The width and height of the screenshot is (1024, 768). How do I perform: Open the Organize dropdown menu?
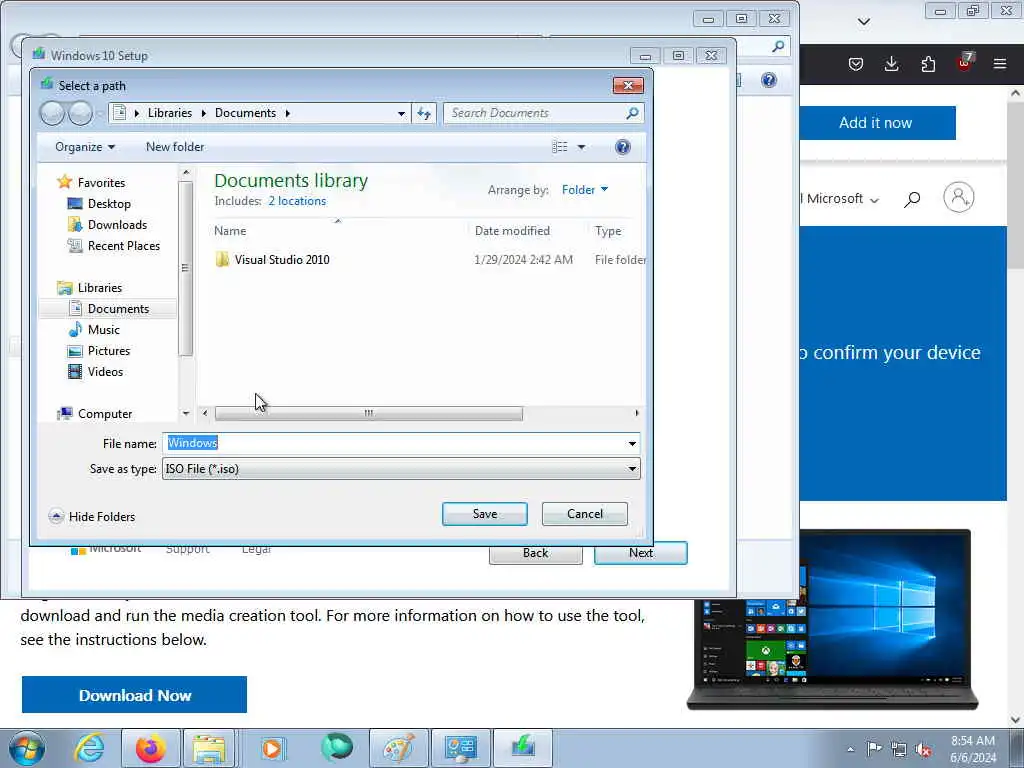pos(85,147)
